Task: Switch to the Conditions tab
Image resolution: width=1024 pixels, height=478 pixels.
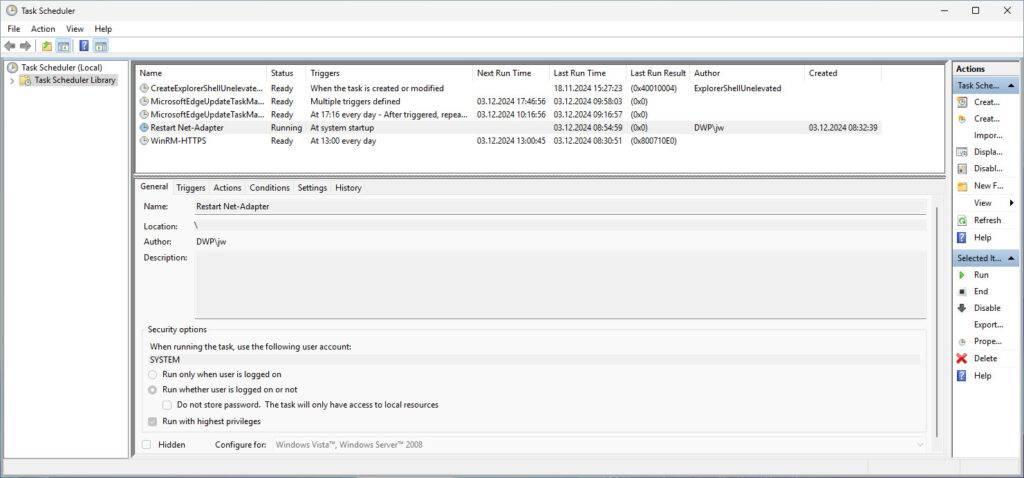Action: point(269,188)
